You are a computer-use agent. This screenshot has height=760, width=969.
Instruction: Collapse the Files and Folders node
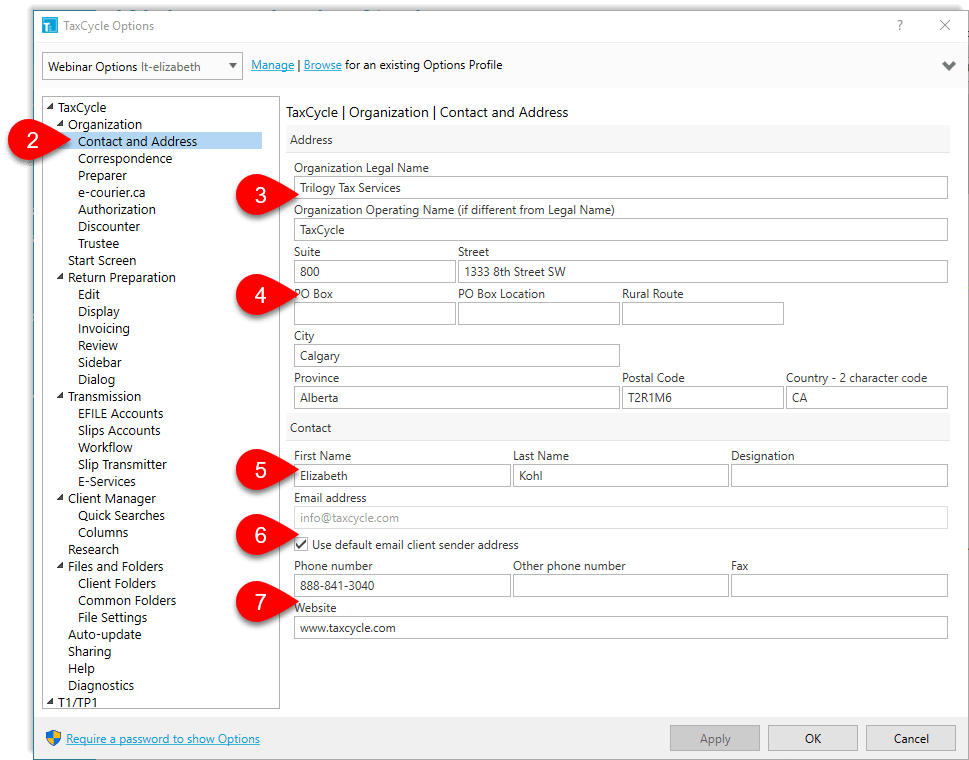61,565
